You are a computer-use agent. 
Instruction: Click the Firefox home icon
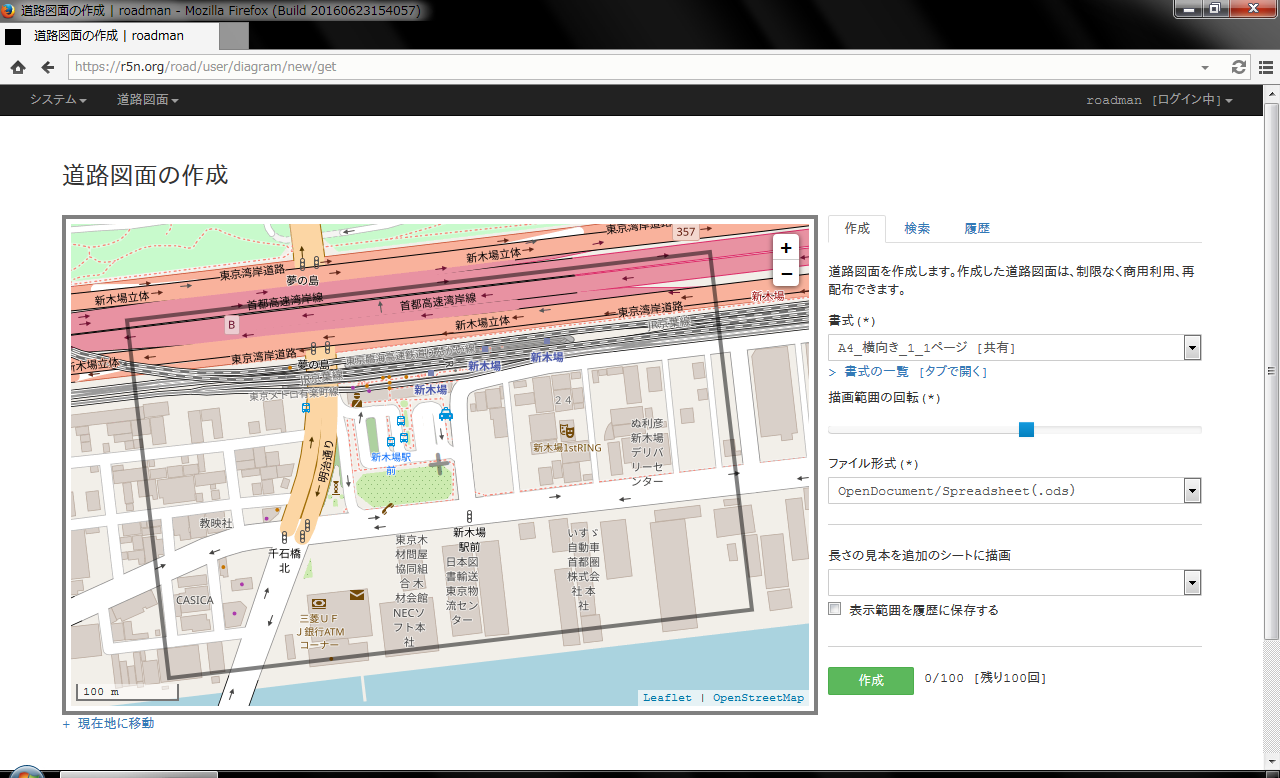point(18,67)
